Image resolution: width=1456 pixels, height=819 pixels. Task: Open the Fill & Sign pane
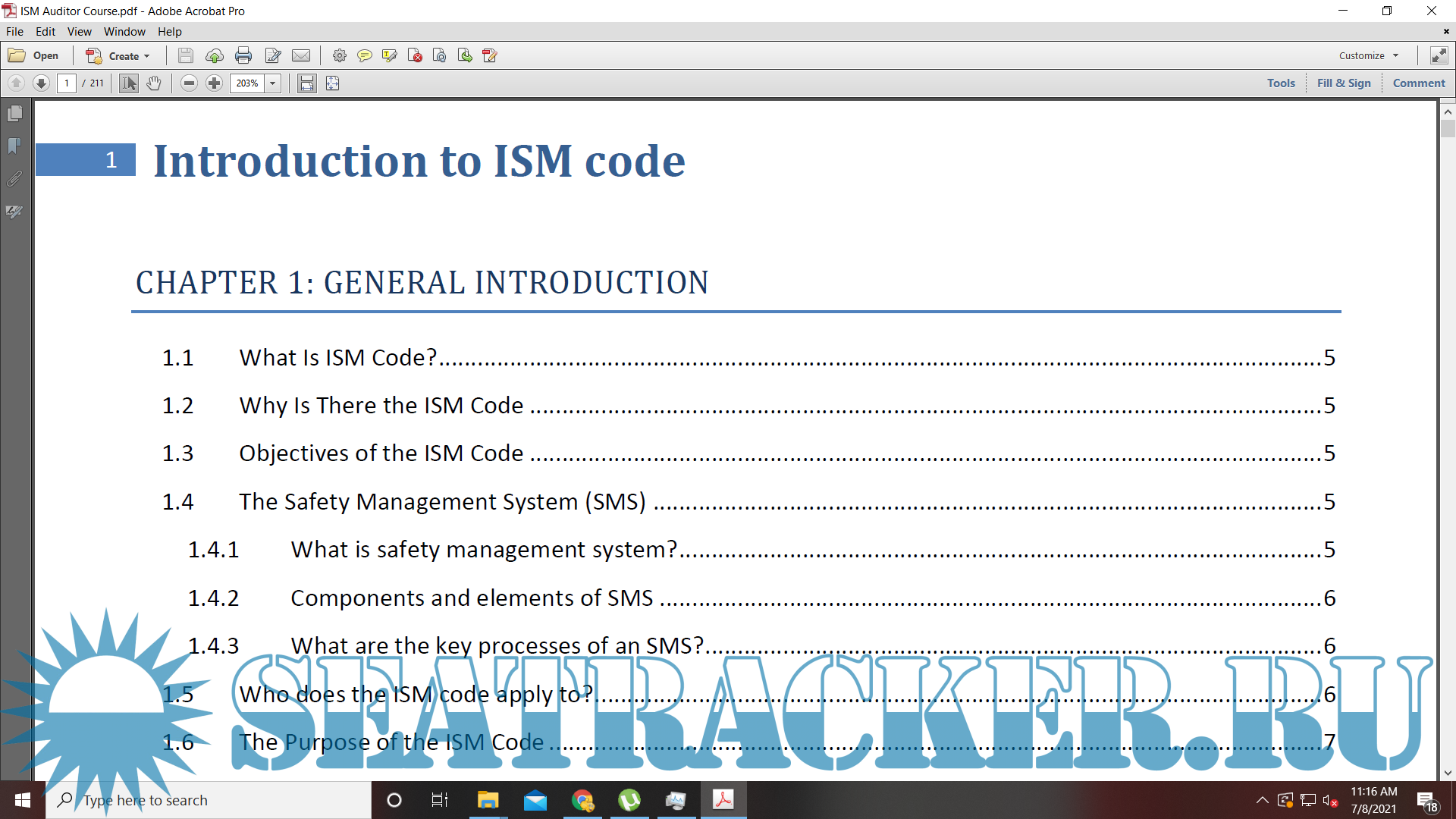pyautogui.click(x=1344, y=83)
